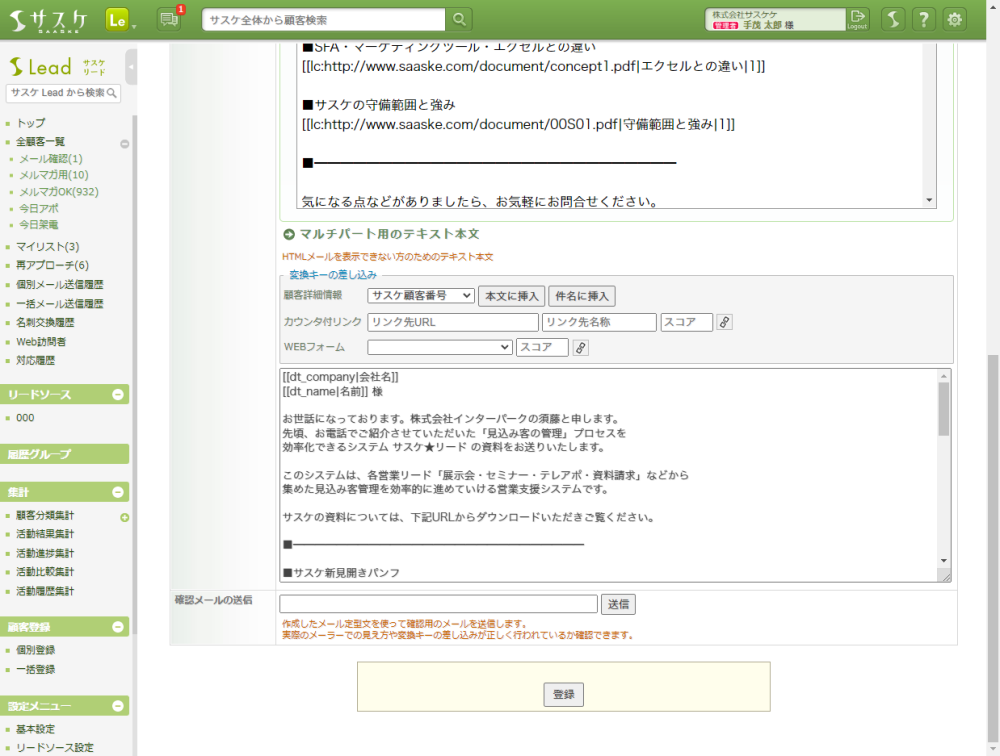The image size is (1000, 756).
Task: Collapse the リードソース section
Action: [118, 395]
